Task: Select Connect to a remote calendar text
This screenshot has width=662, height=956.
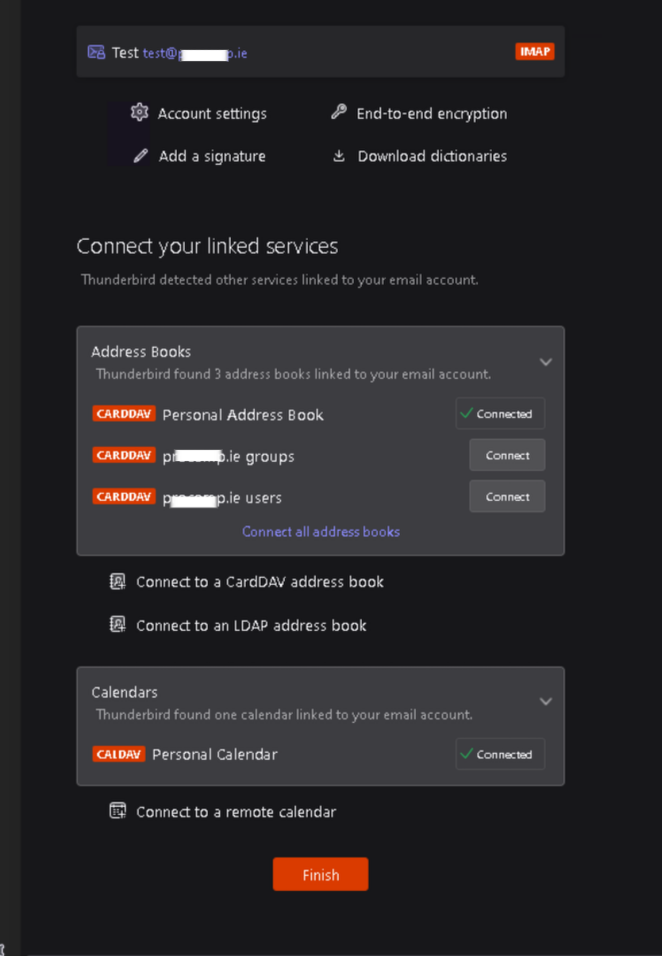Action: (236, 812)
